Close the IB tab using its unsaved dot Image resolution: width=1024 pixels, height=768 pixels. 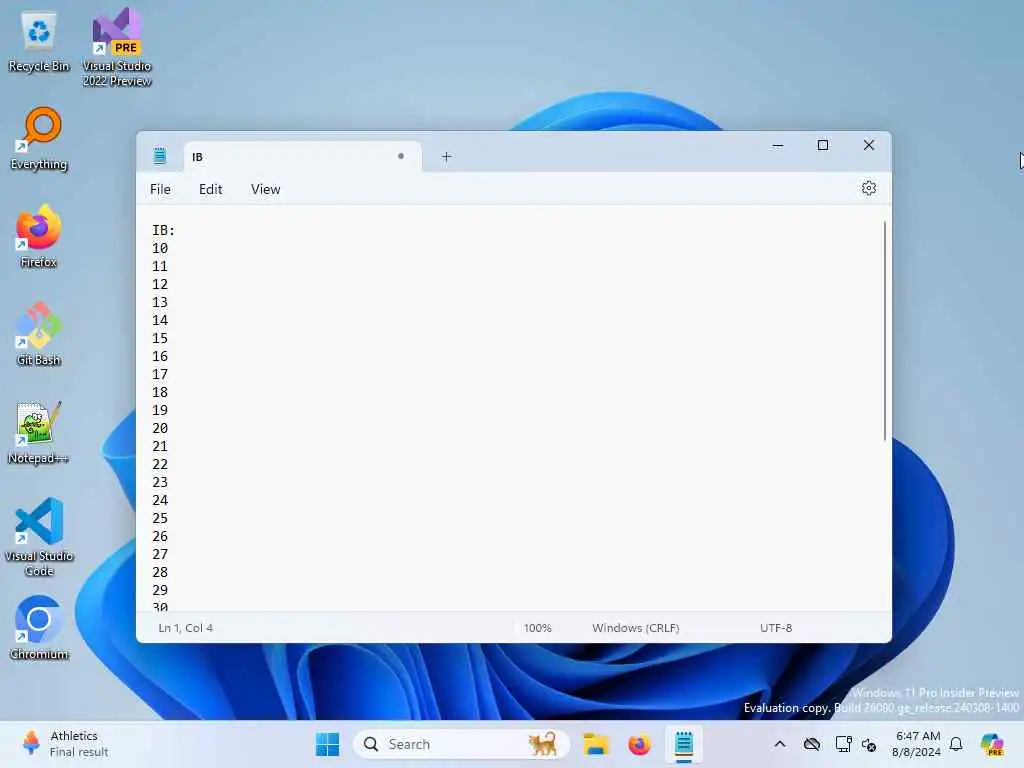click(x=400, y=156)
